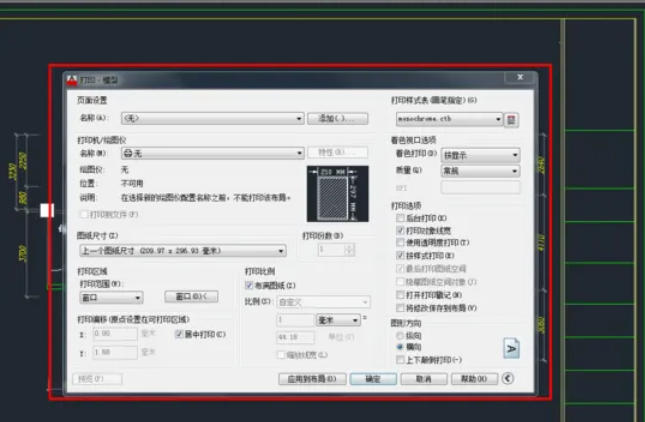The height and width of the screenshot is (422, 645).
Task: Enable 打开打印戳记(N) checkbox
Action: 400,295
